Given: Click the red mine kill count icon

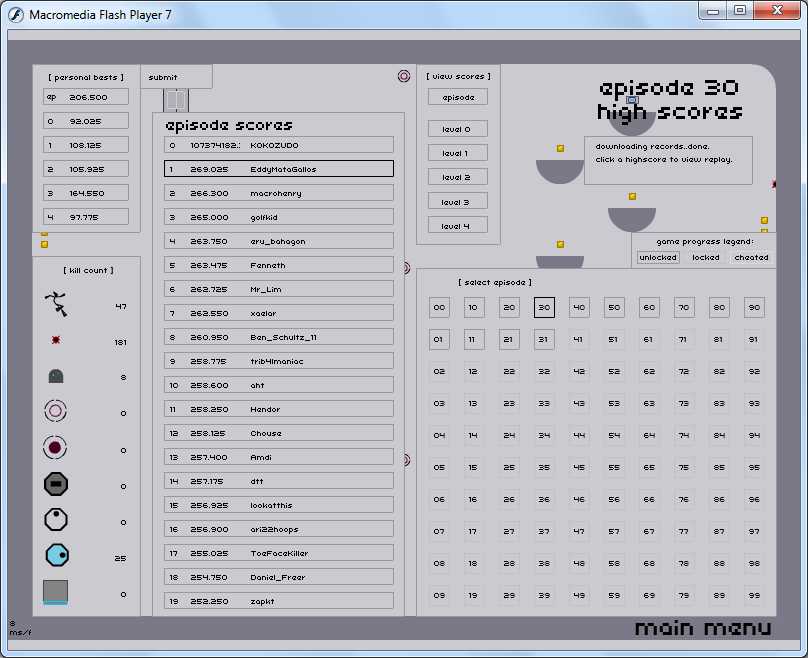Looking at the screenshot, I should [56, 340].
